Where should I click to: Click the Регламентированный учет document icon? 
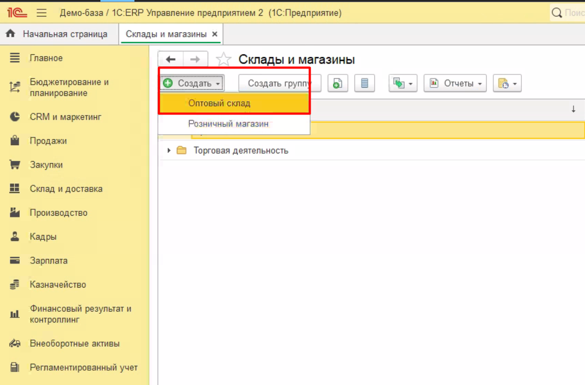(15, 367)
